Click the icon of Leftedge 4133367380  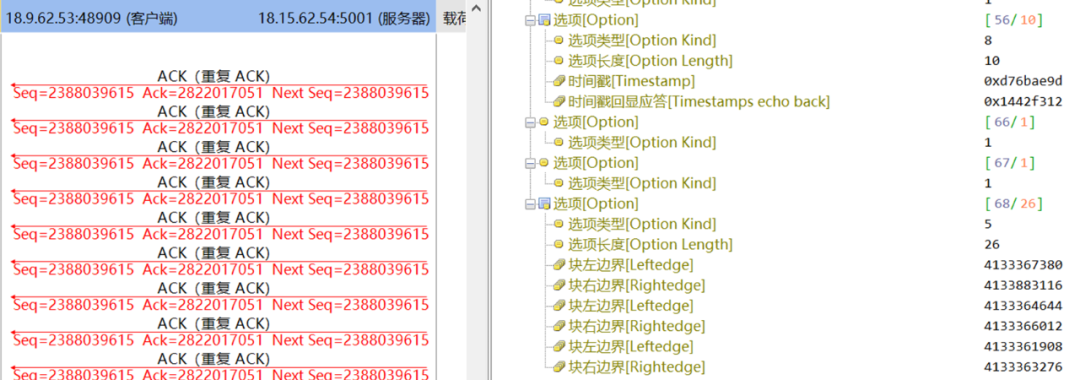559,265
